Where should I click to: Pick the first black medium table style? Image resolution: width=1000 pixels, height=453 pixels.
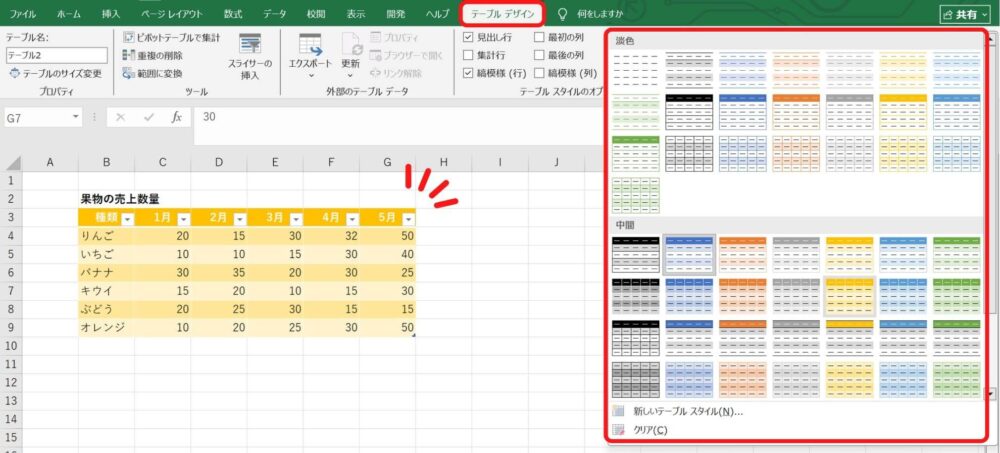click(x=636, y=255)
